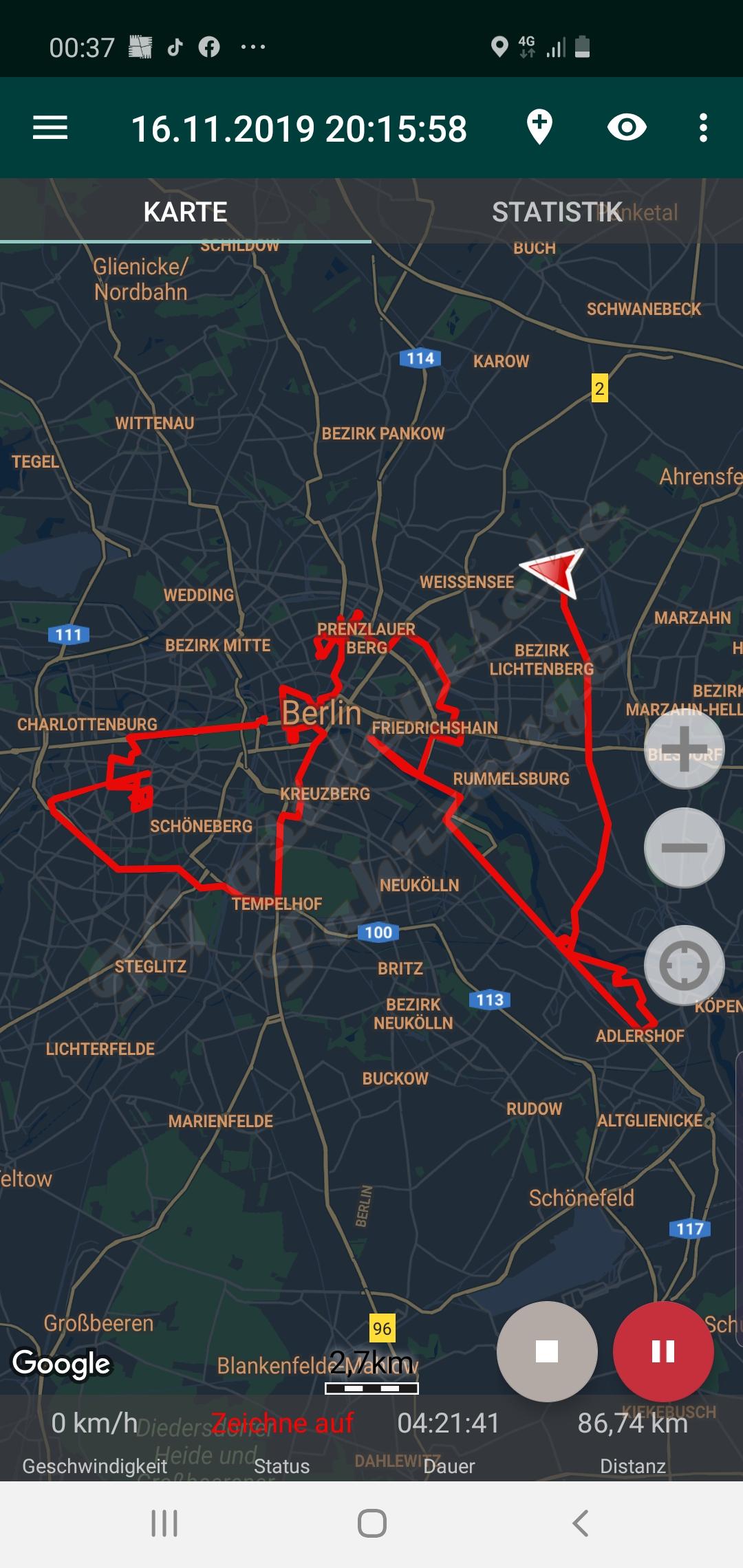This screenshot has height=1568, width=743.
Task: Pause the track recording
Action: (x=663, y=1351)
